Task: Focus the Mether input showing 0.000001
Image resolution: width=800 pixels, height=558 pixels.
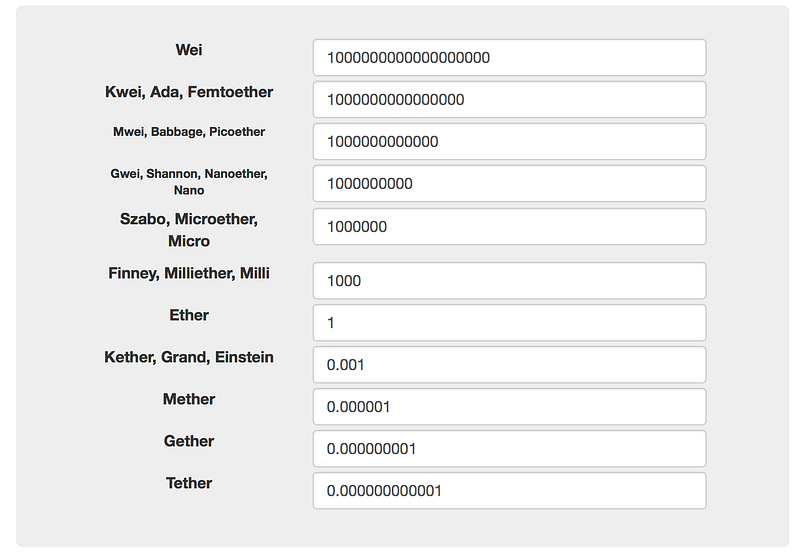Action: [x=509, y=407]
